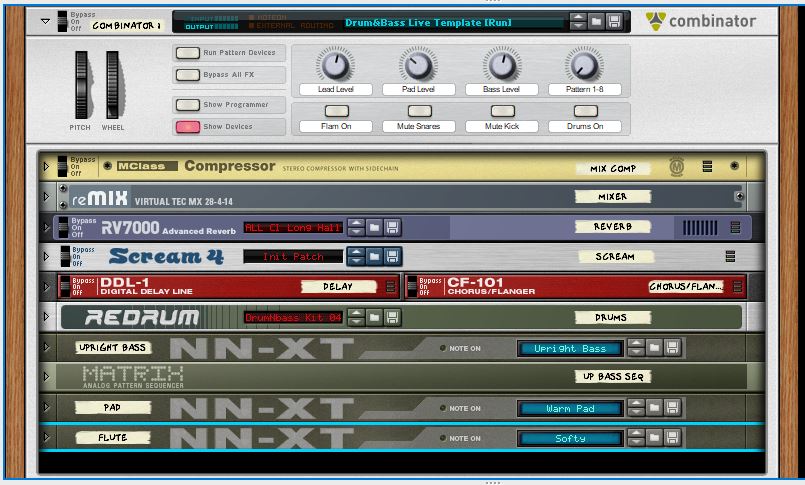Screen dimensions: 805x485
Task: Step Scream 4 patch arrows
Action: click(356, 256)
